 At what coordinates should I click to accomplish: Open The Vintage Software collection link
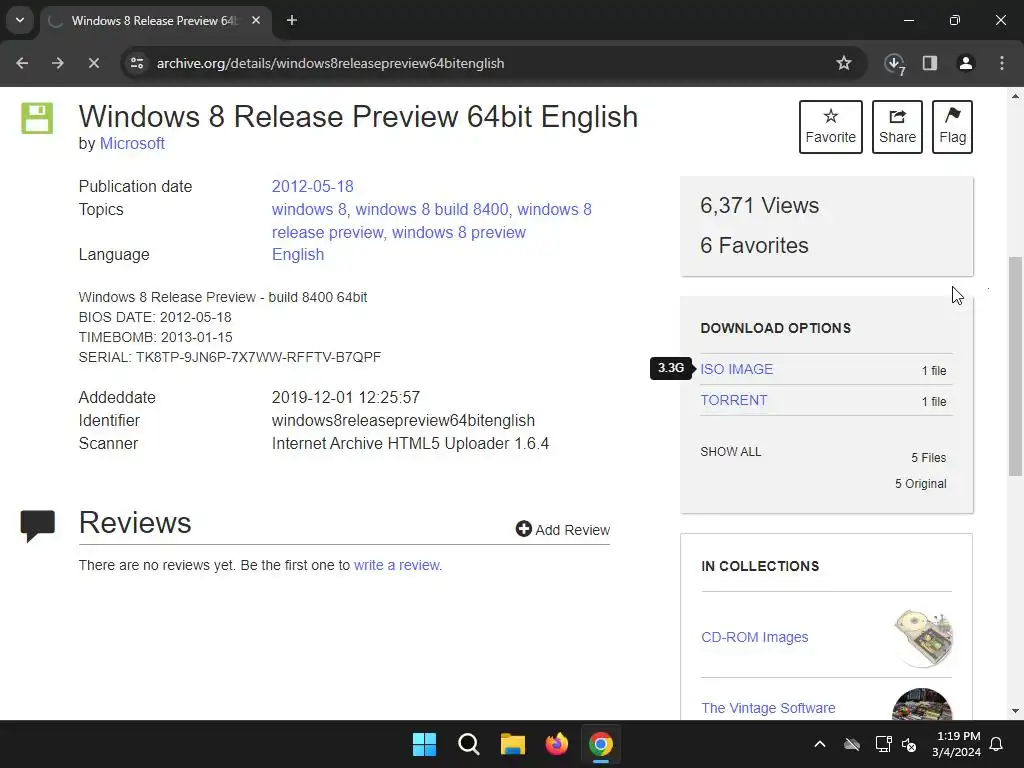click(x=769, y=709)
